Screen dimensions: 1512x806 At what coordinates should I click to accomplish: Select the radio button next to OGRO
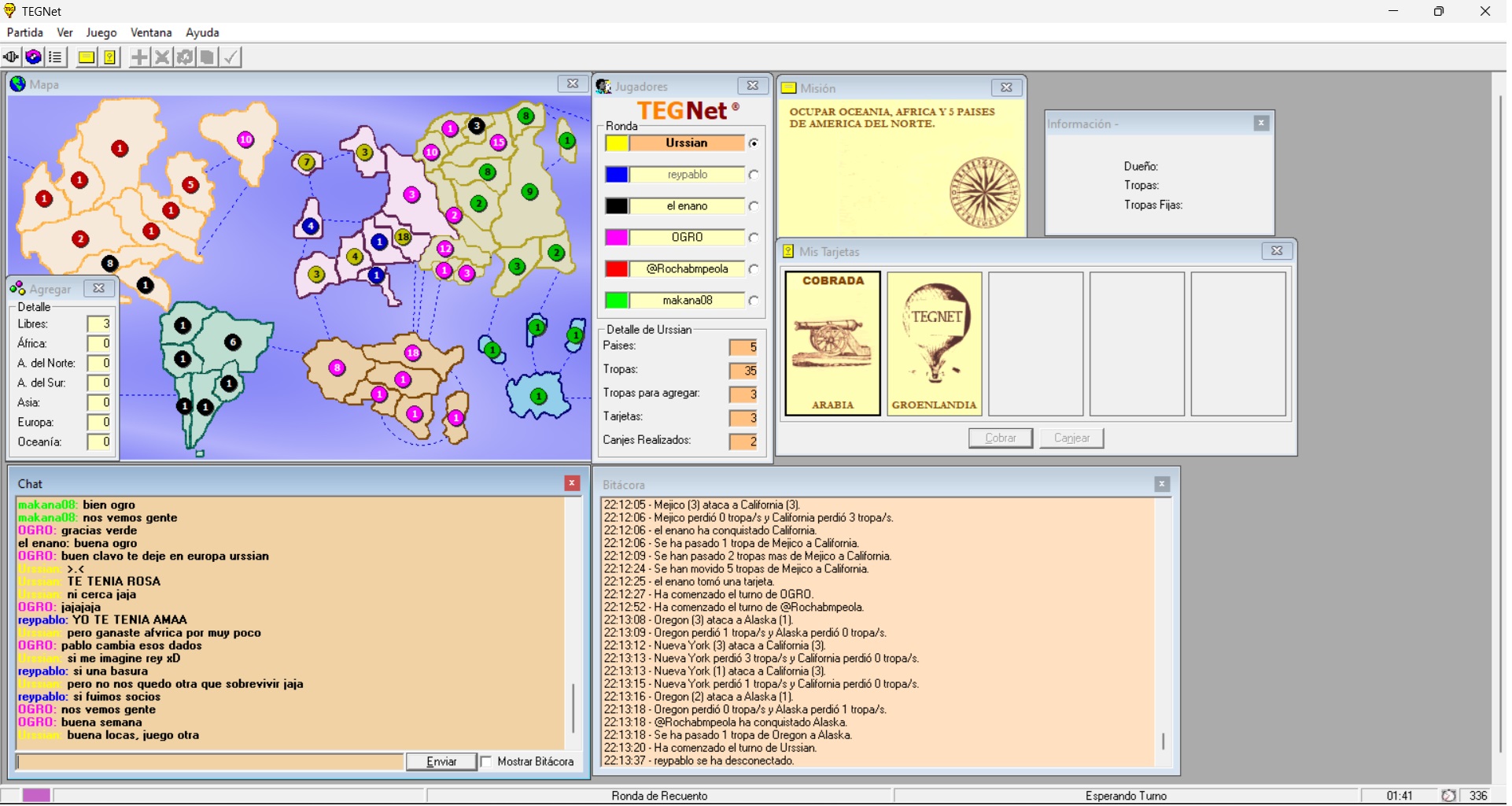(x=754, y=238)
